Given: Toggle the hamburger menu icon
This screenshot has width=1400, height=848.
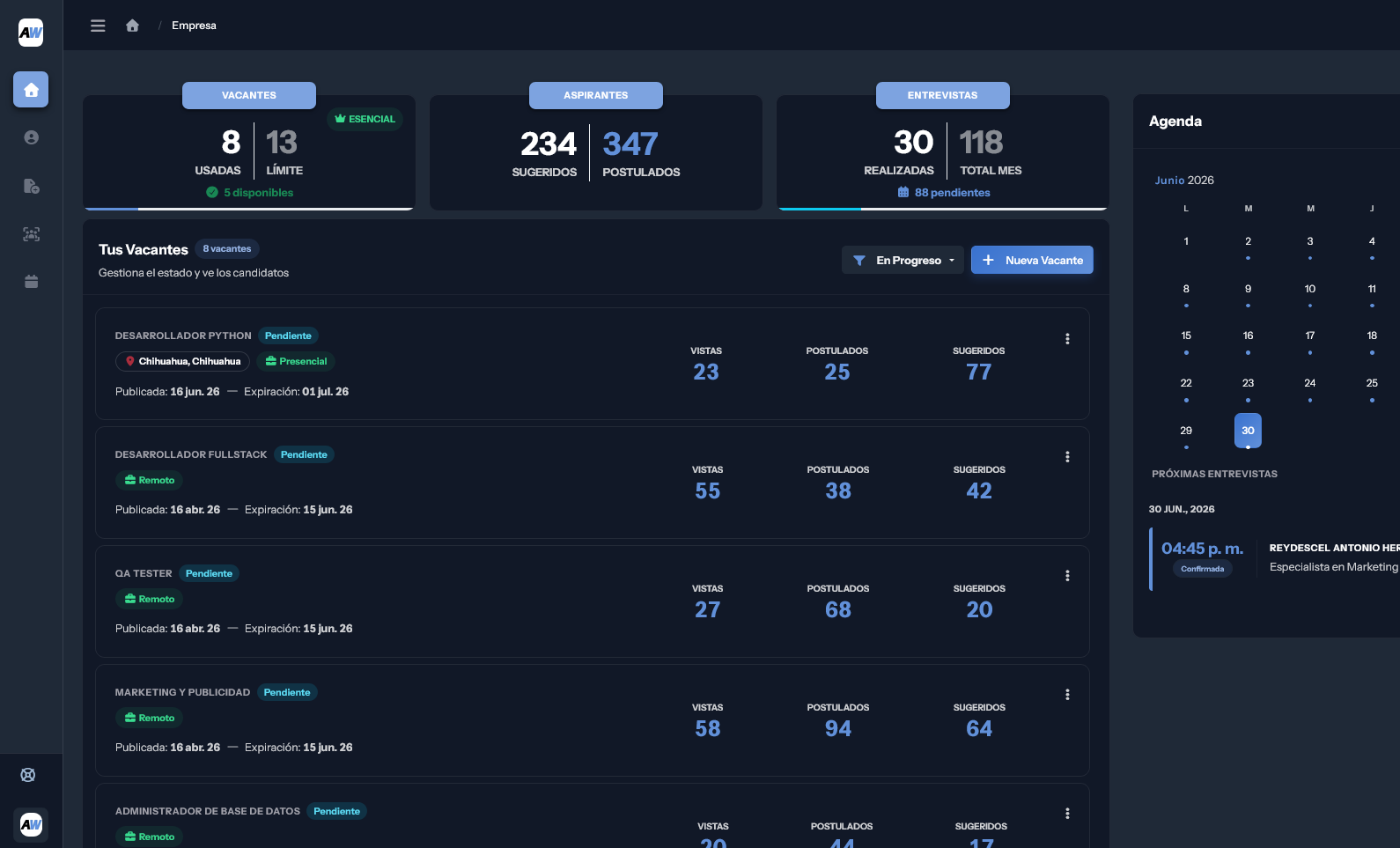Looking at the screenshot, I should coord(98,26).
